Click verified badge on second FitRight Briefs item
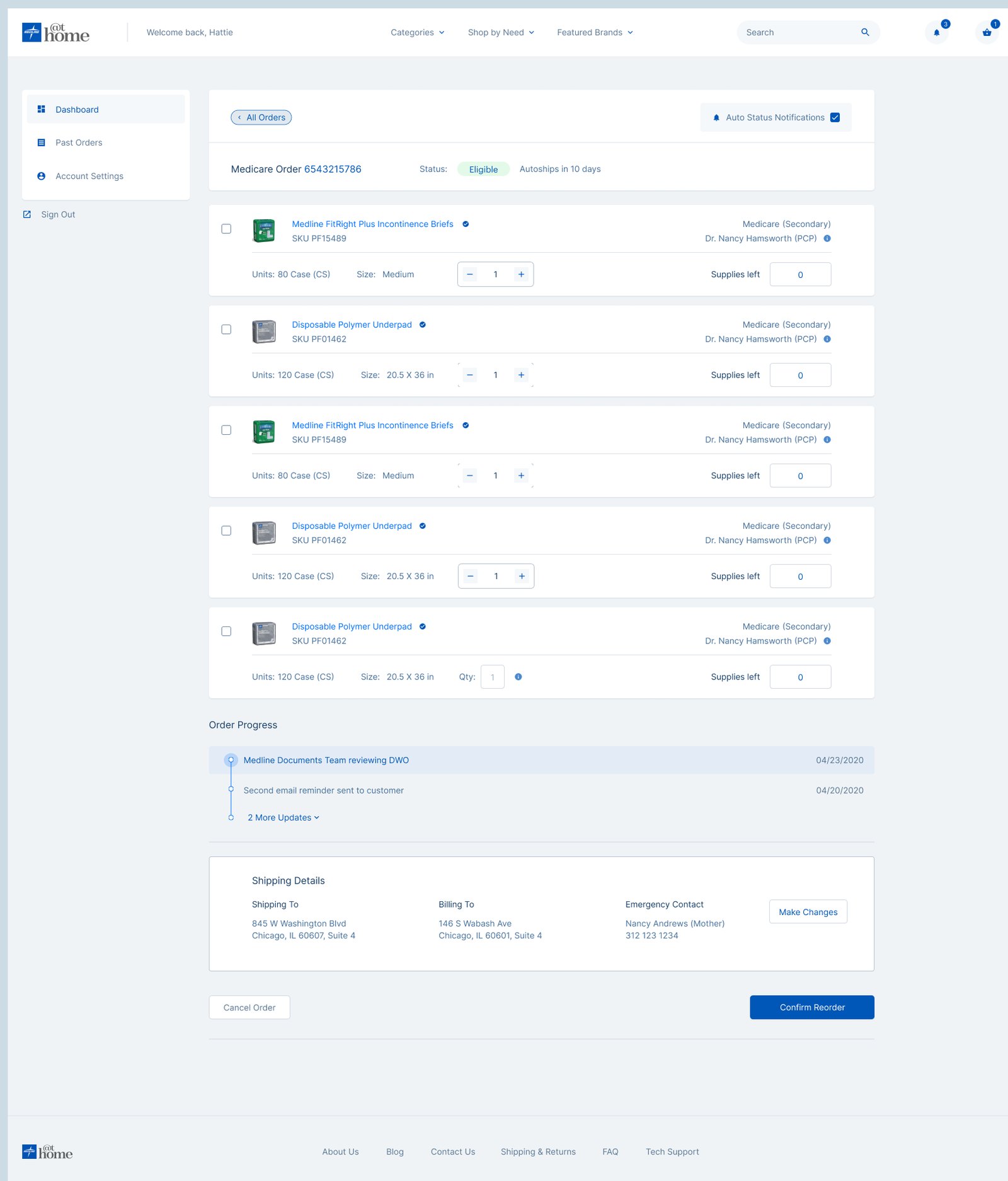This screenshot has width=1008, height=1181. (x=466, y=425)
